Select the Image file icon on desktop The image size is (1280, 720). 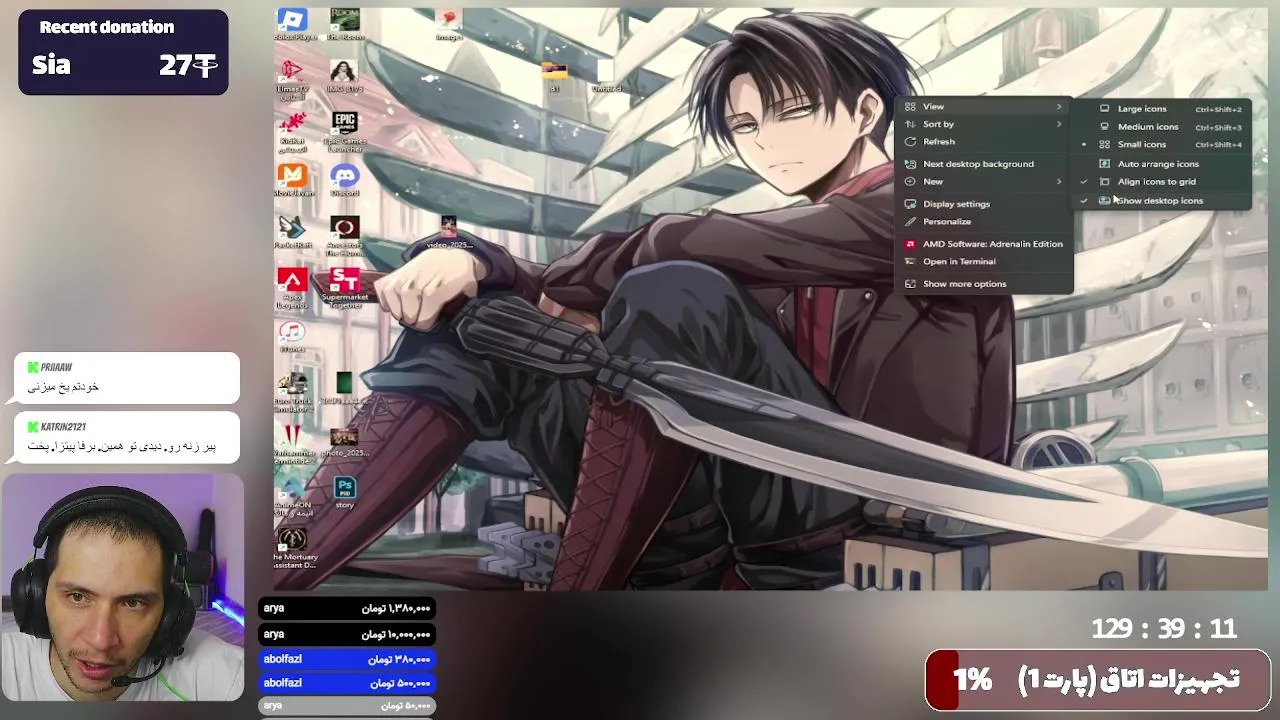coord(449,24)
